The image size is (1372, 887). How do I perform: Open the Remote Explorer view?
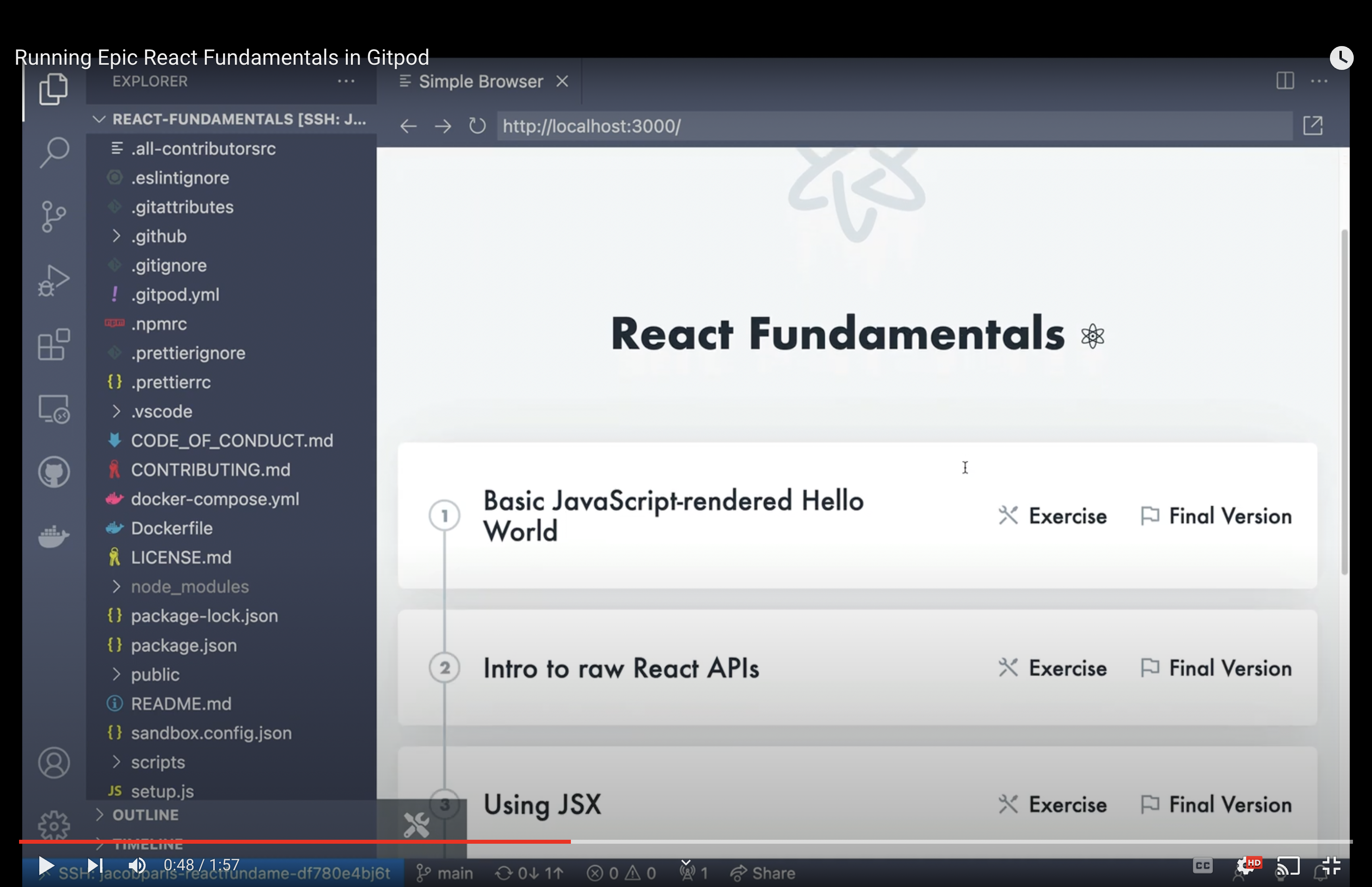pos(54,409)
